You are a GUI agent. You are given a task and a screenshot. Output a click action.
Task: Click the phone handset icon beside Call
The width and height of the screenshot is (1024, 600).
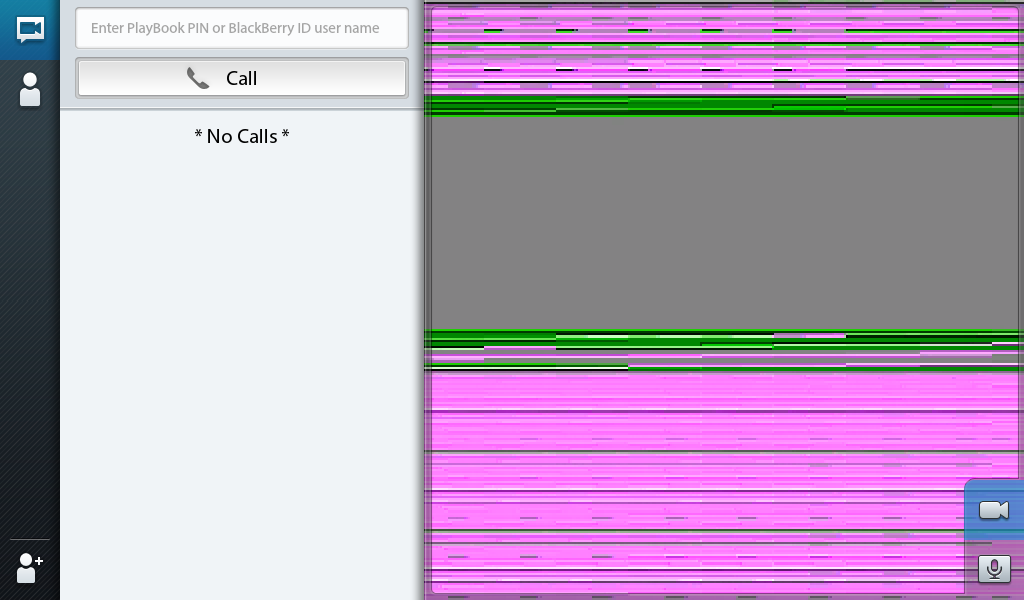[x=198, y=78]
